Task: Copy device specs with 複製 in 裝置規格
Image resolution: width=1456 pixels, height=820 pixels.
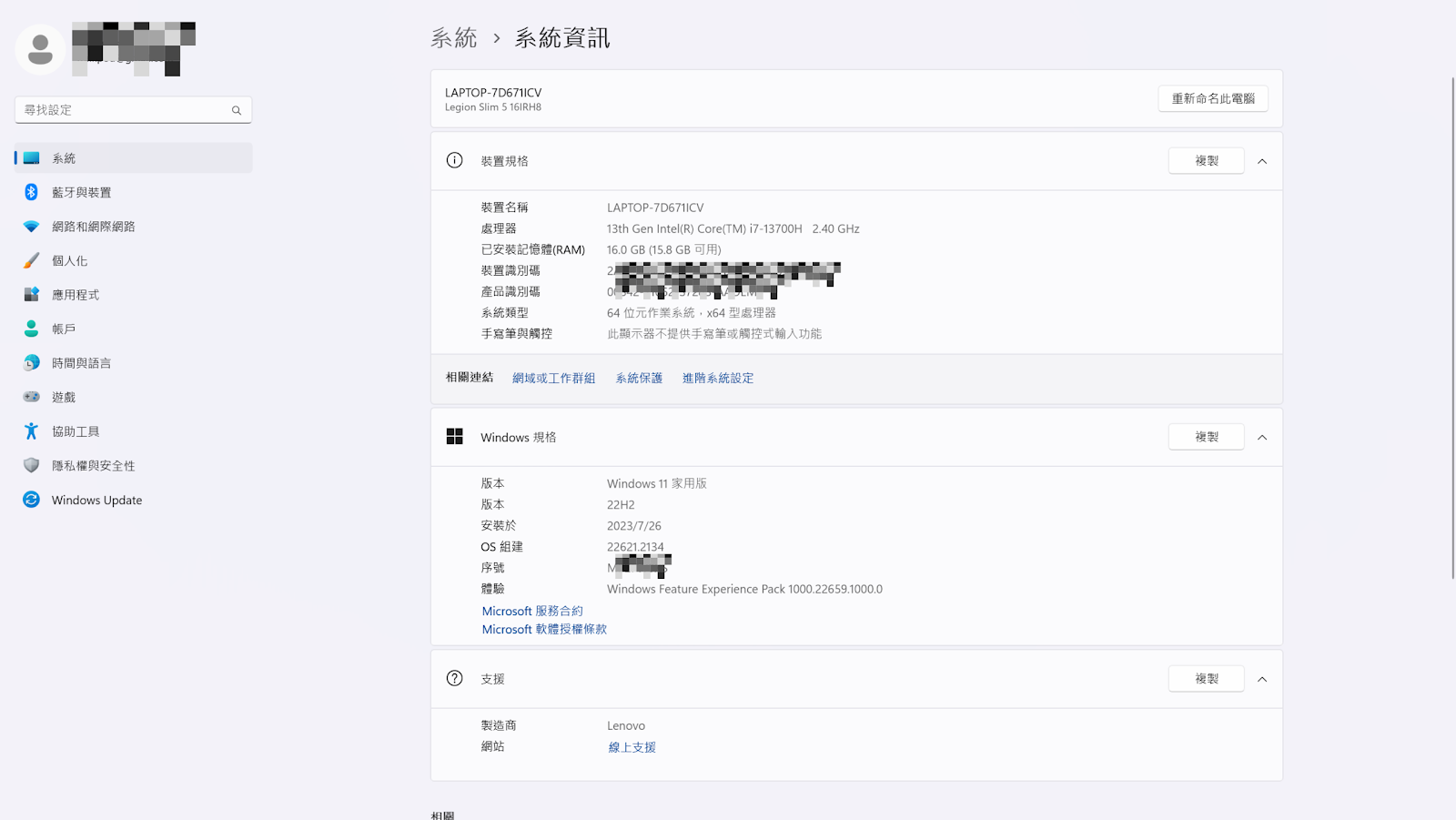Action: pyautogui.click(x=1206, y=160)
